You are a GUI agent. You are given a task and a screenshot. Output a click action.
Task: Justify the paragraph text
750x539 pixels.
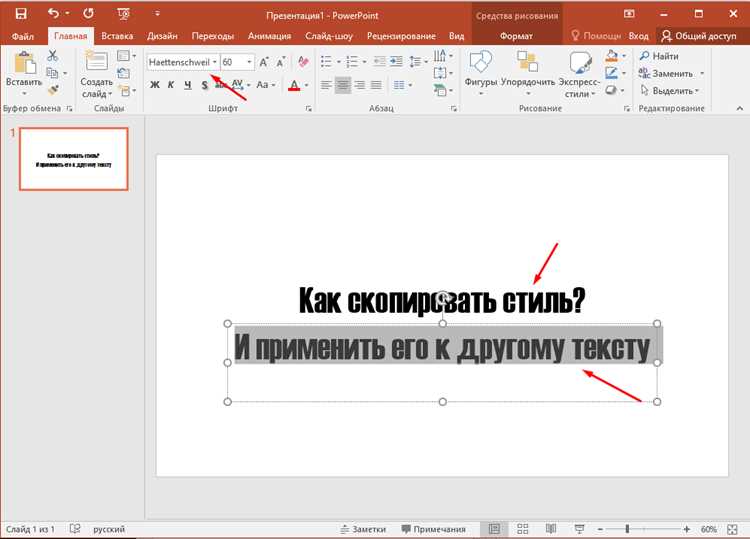376,85
